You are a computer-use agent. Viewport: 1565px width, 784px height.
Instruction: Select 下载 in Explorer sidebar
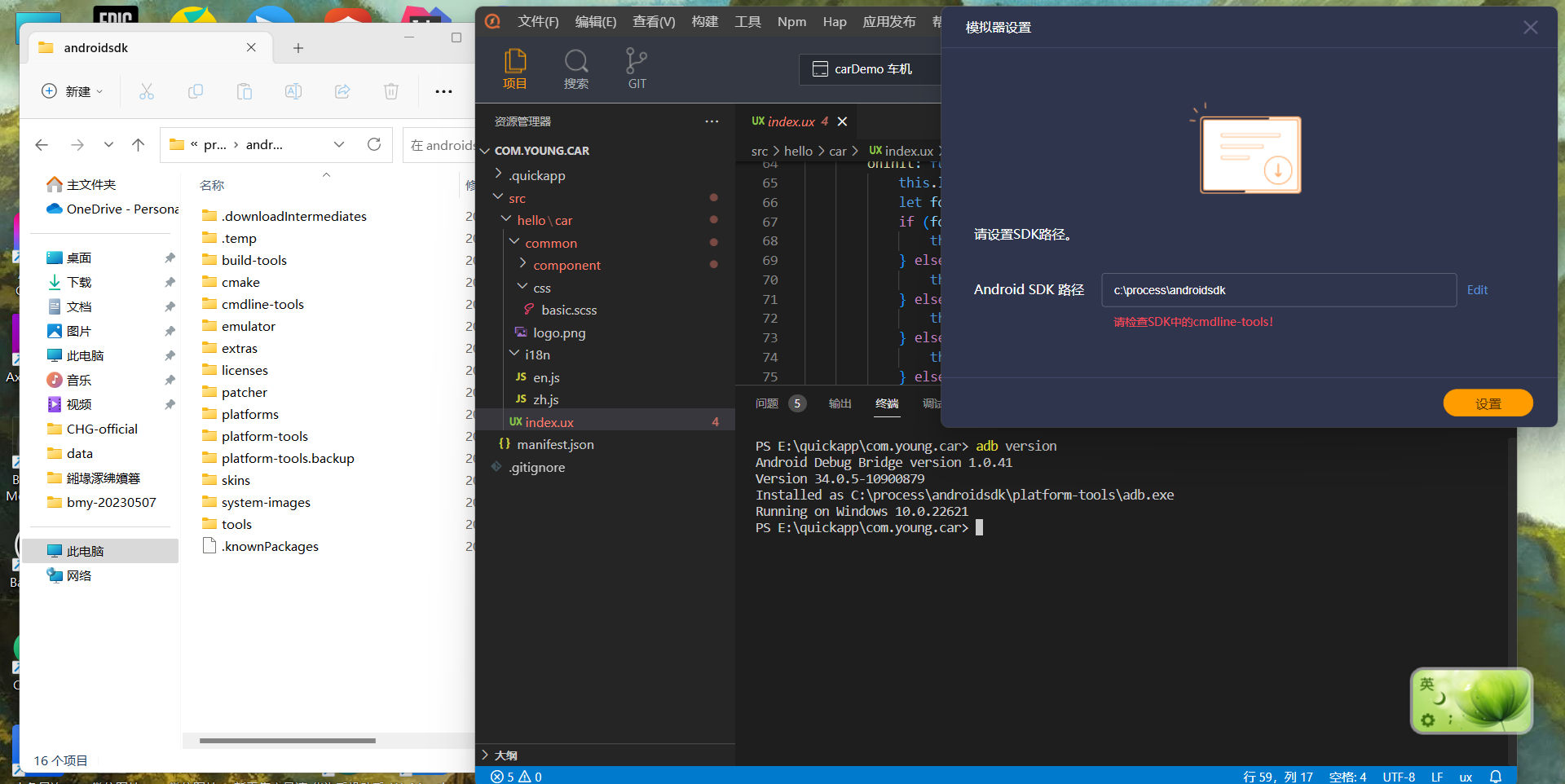79,282
